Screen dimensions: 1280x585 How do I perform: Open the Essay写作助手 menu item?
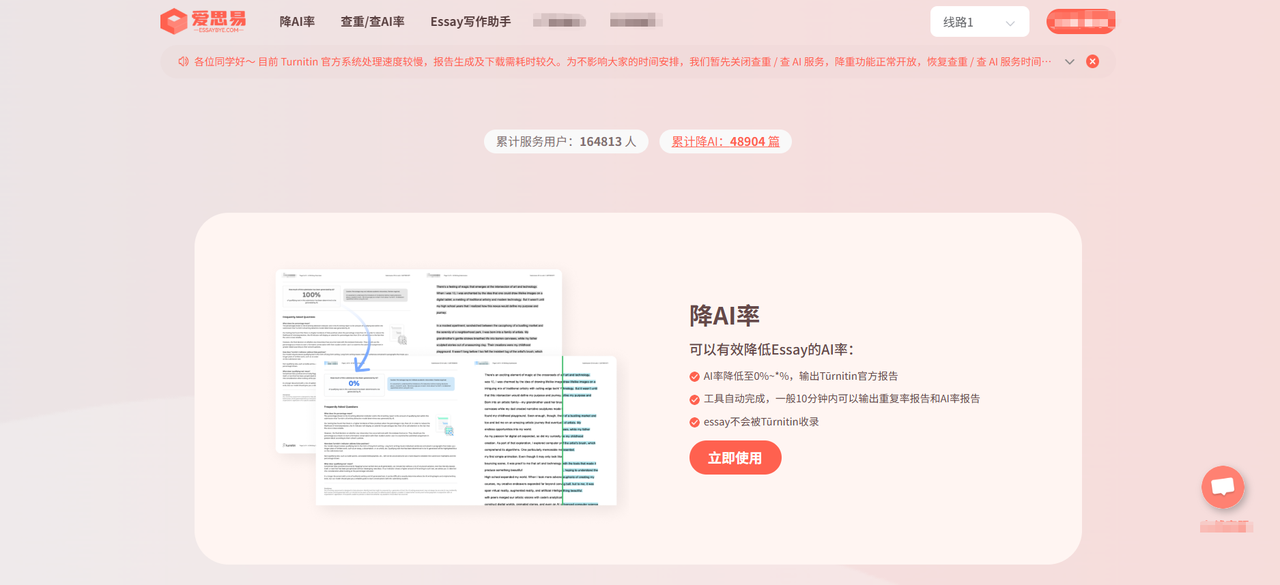pyautogui.click(x=470, y=21)
